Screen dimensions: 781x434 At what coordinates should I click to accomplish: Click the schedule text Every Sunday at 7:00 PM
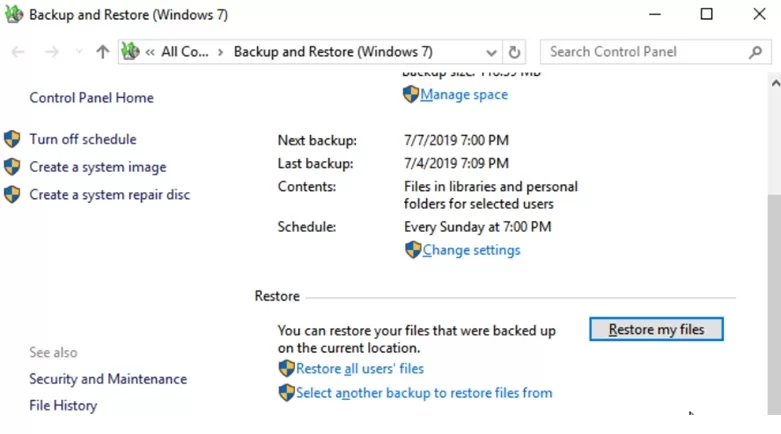click(478, 227)
